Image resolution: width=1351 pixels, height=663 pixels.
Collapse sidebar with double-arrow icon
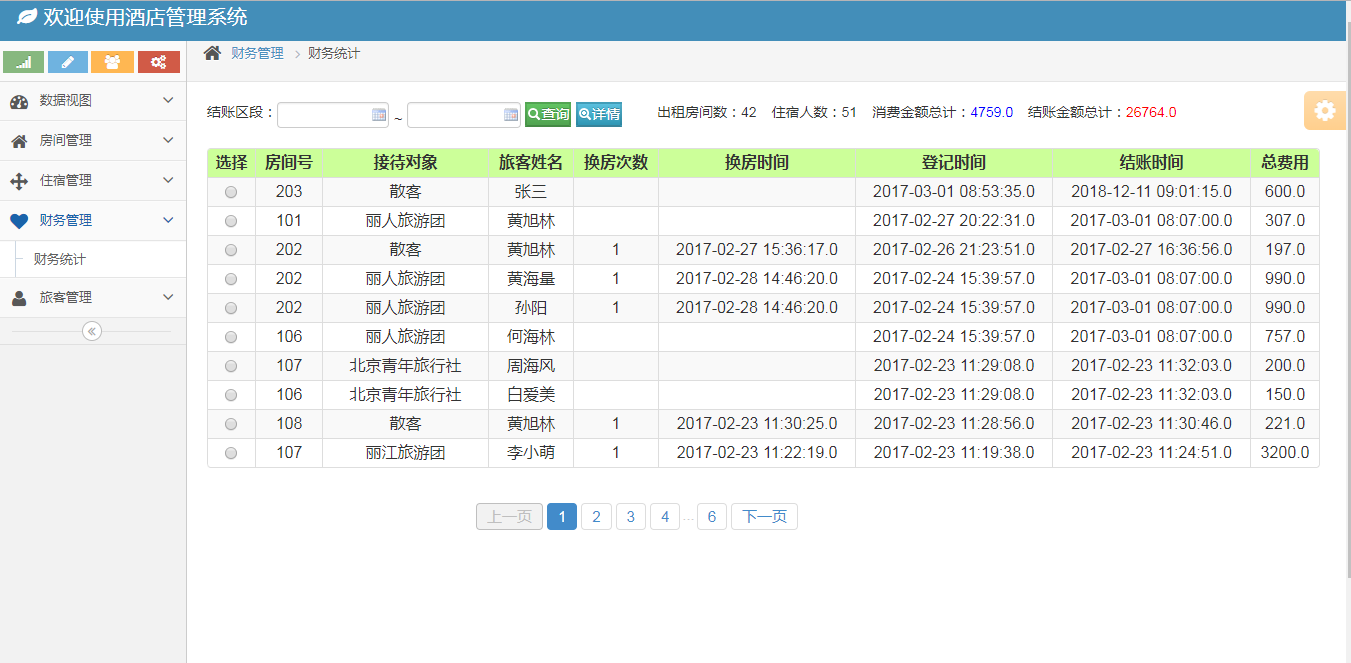(92, 331)
